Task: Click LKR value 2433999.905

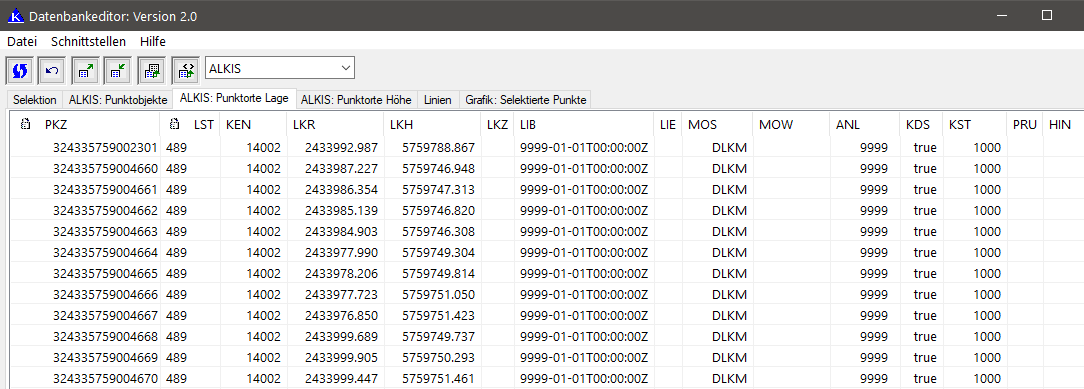Action: (342, 357)
